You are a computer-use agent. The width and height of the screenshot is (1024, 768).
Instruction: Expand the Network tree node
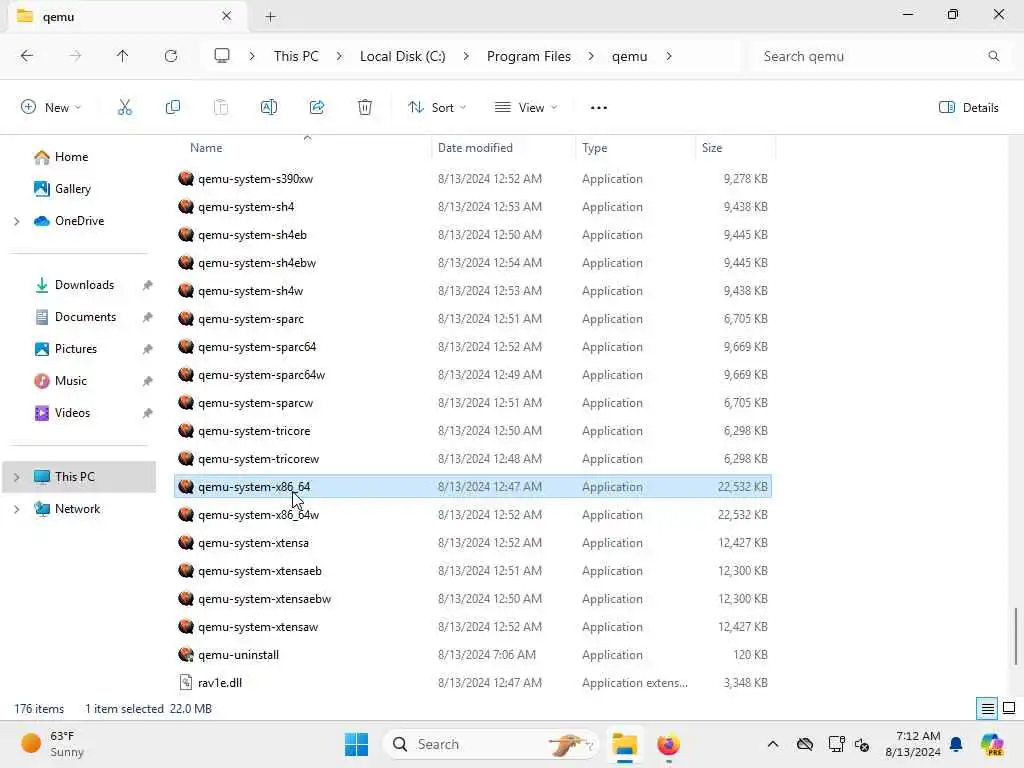point(17,509)
